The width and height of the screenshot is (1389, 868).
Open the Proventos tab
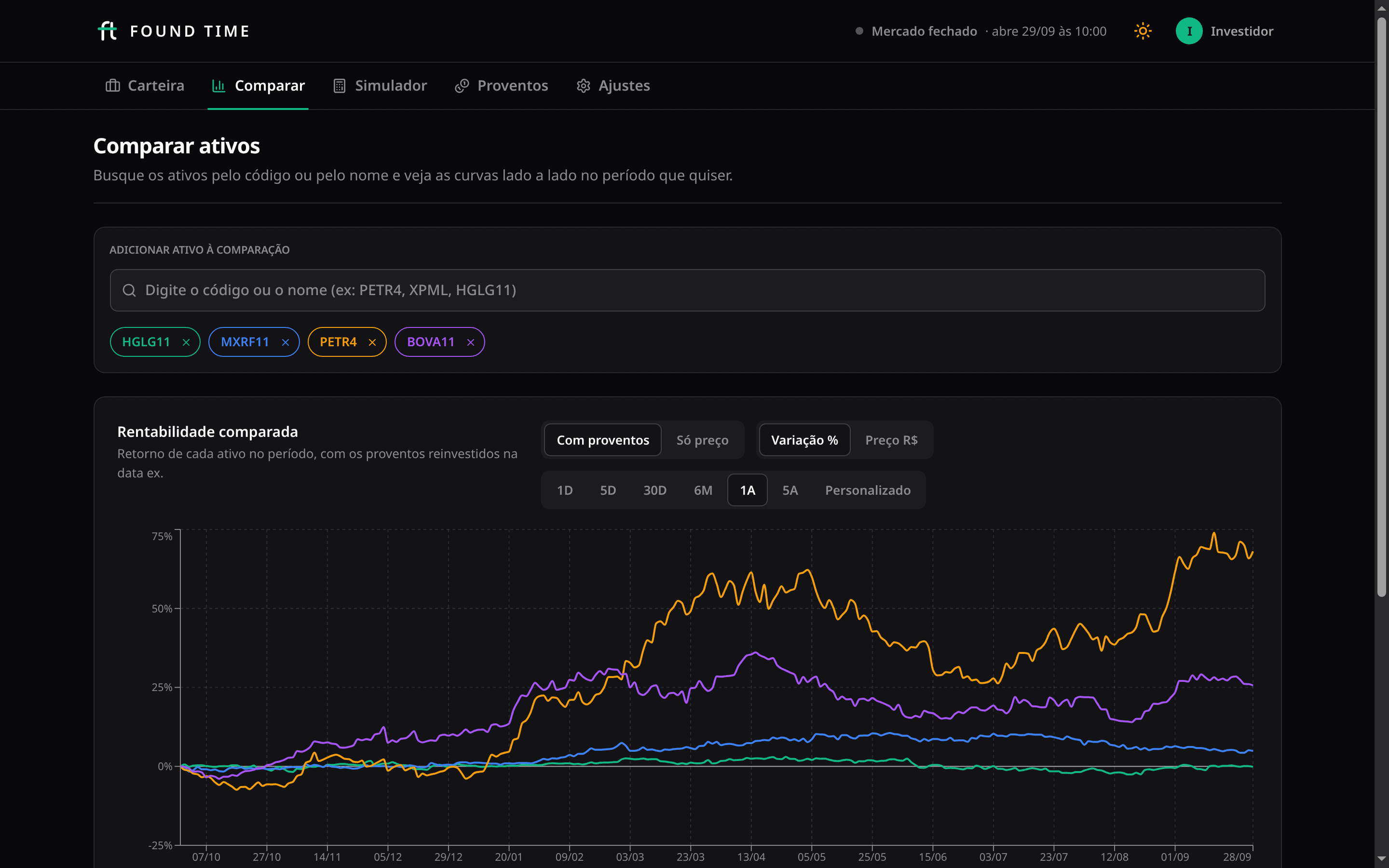click(502, 85)
